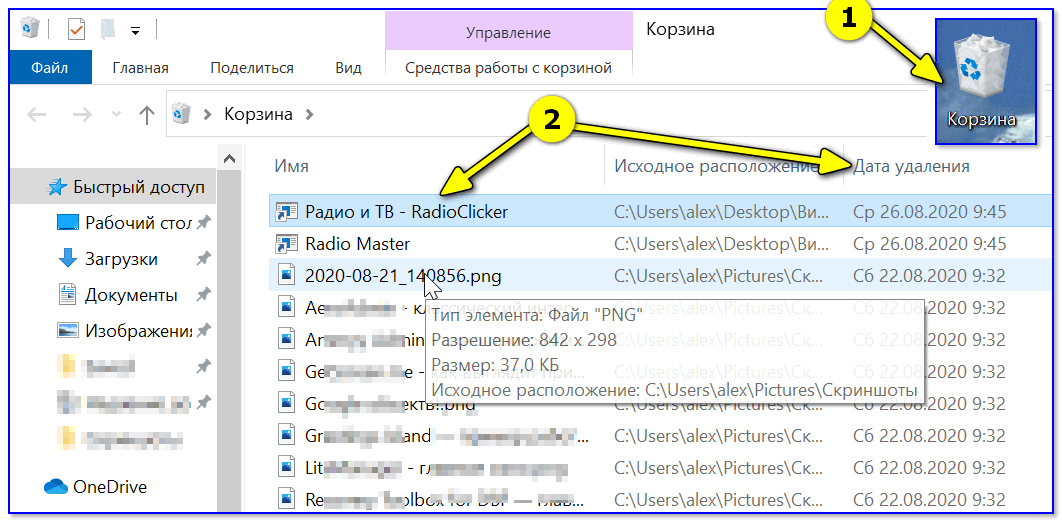Switch to the Главная ribbon tab
The height and width of the screenshot is (522, 1062).
pyautogui.click(x=140, y=68)
